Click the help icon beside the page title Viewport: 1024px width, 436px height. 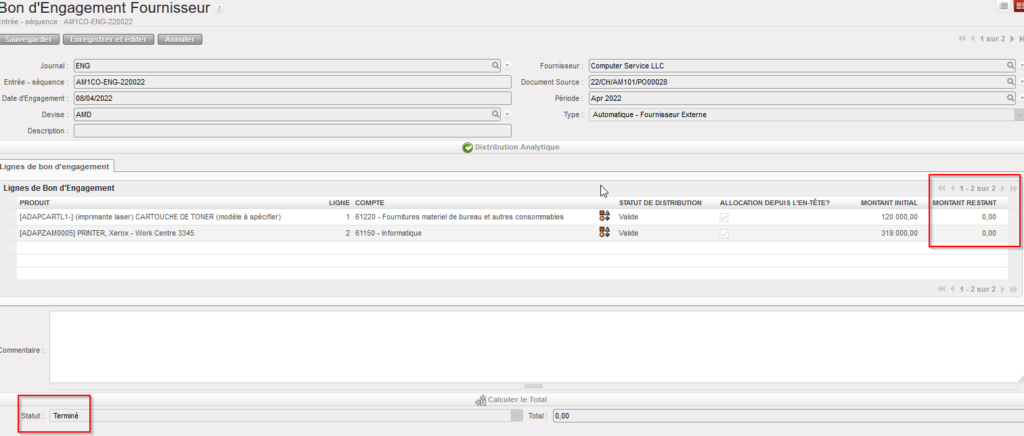pyautogui.click(x=219, y=9)
